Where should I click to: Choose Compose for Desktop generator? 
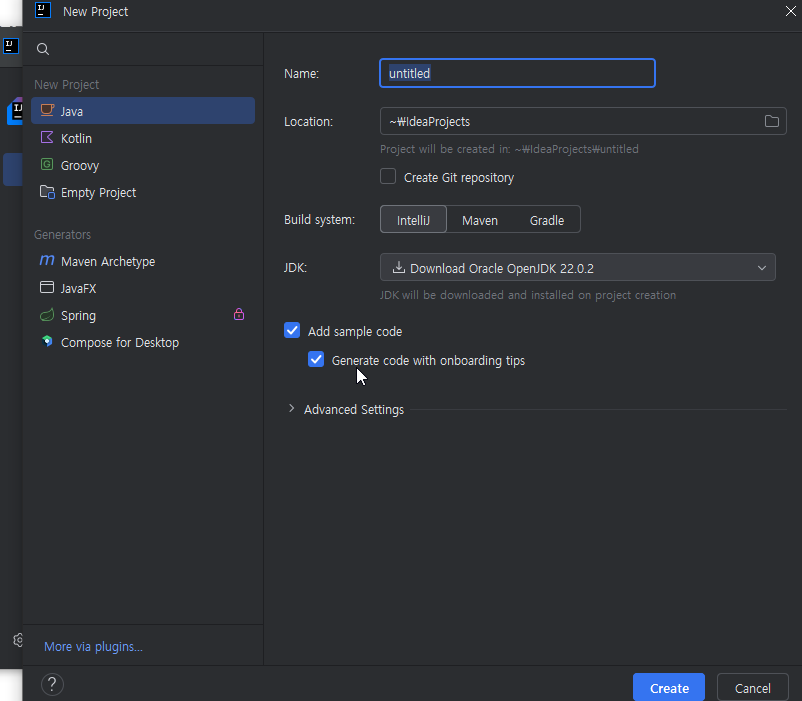click(x=143, y=343)
